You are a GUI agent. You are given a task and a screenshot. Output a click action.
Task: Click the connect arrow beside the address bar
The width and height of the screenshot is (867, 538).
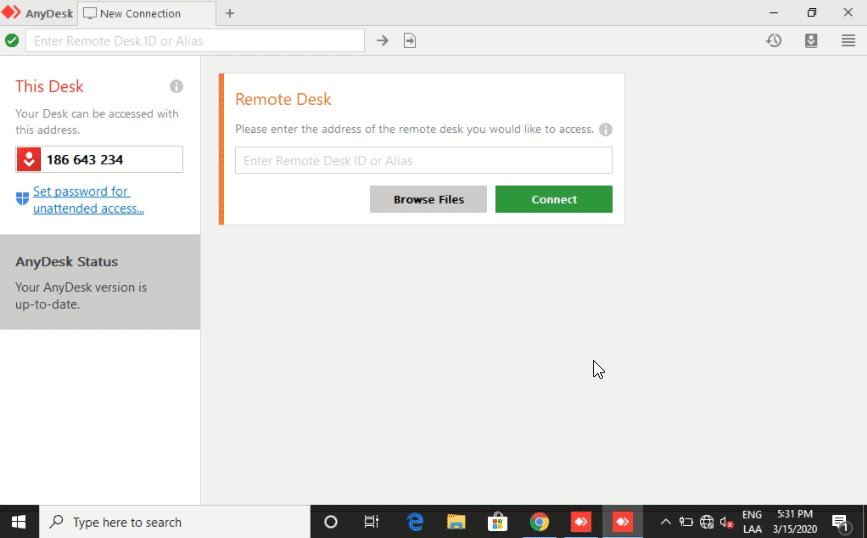click(x=383, y=40)
